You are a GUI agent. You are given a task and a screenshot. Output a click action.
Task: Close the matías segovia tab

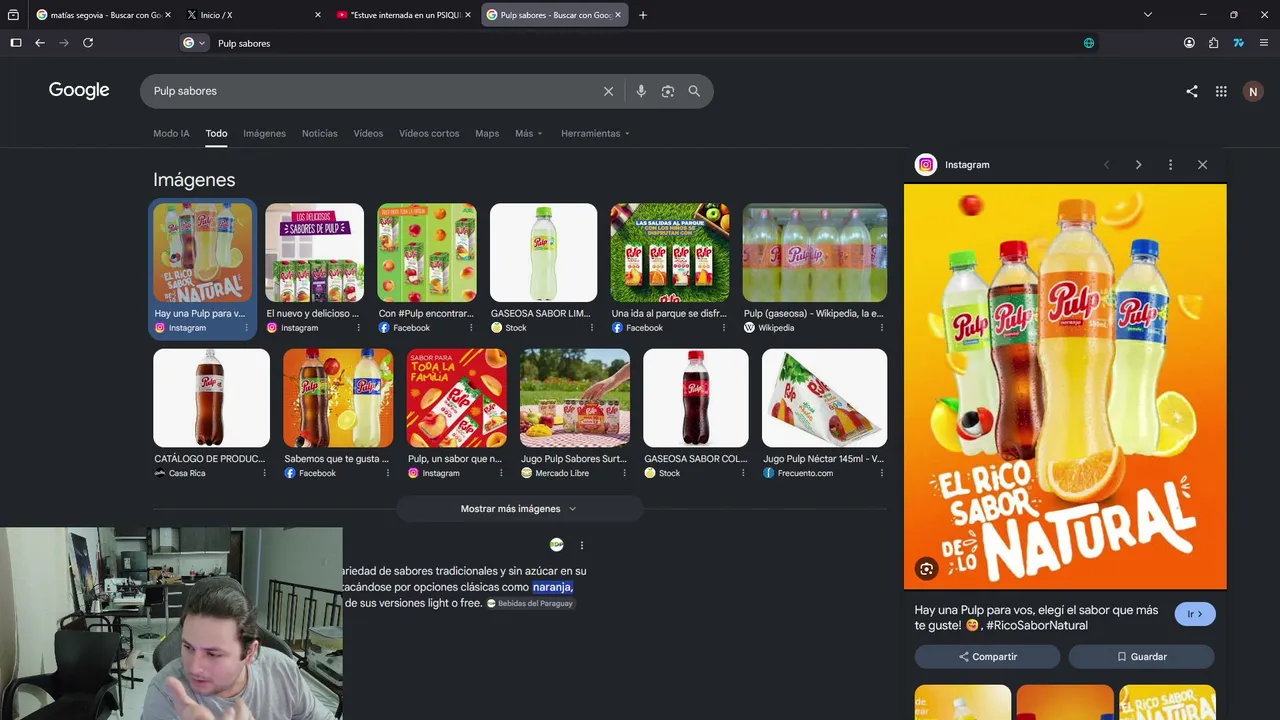pyautogui.click(x=167, y=15)
